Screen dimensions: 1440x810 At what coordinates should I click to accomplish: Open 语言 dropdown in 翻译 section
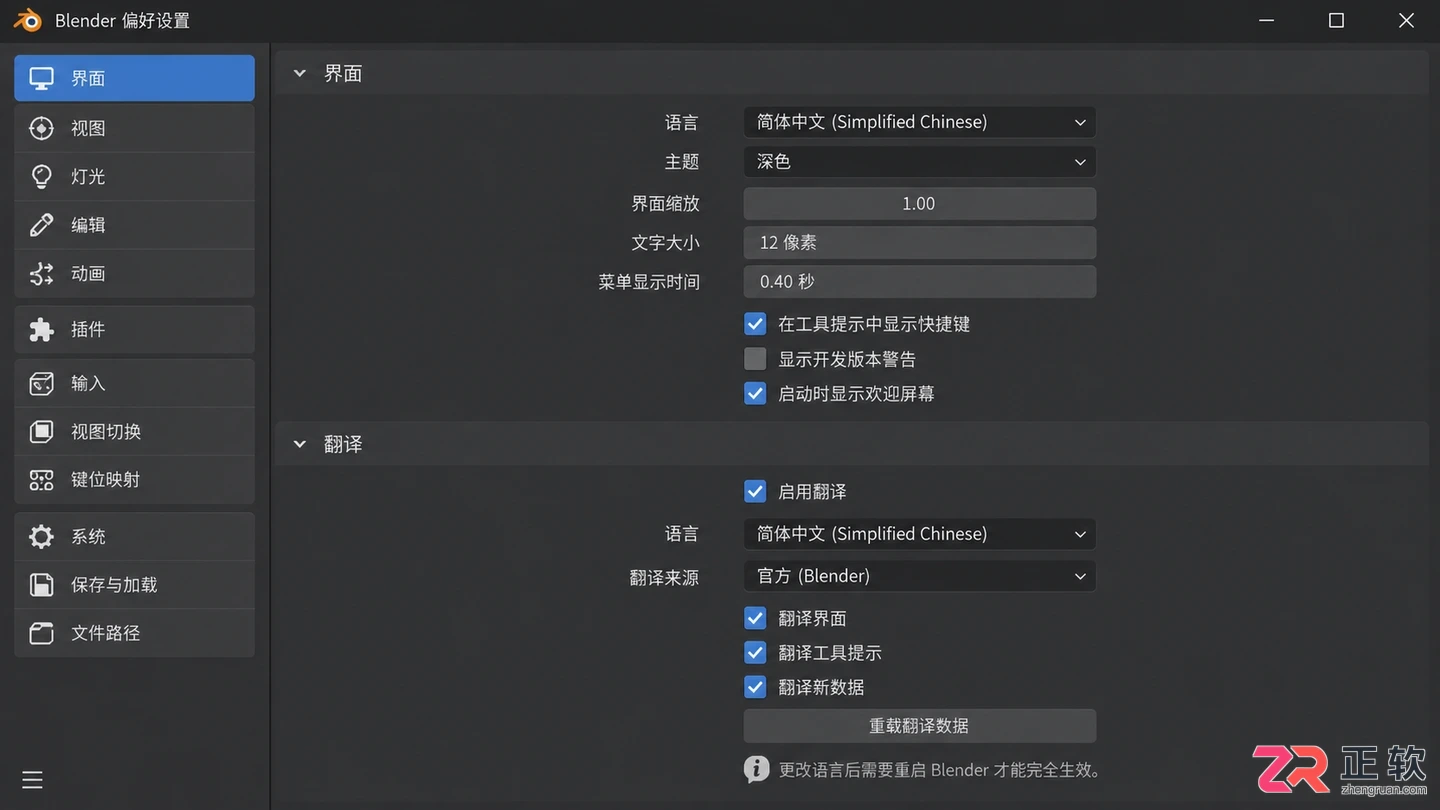click(920, 534)
